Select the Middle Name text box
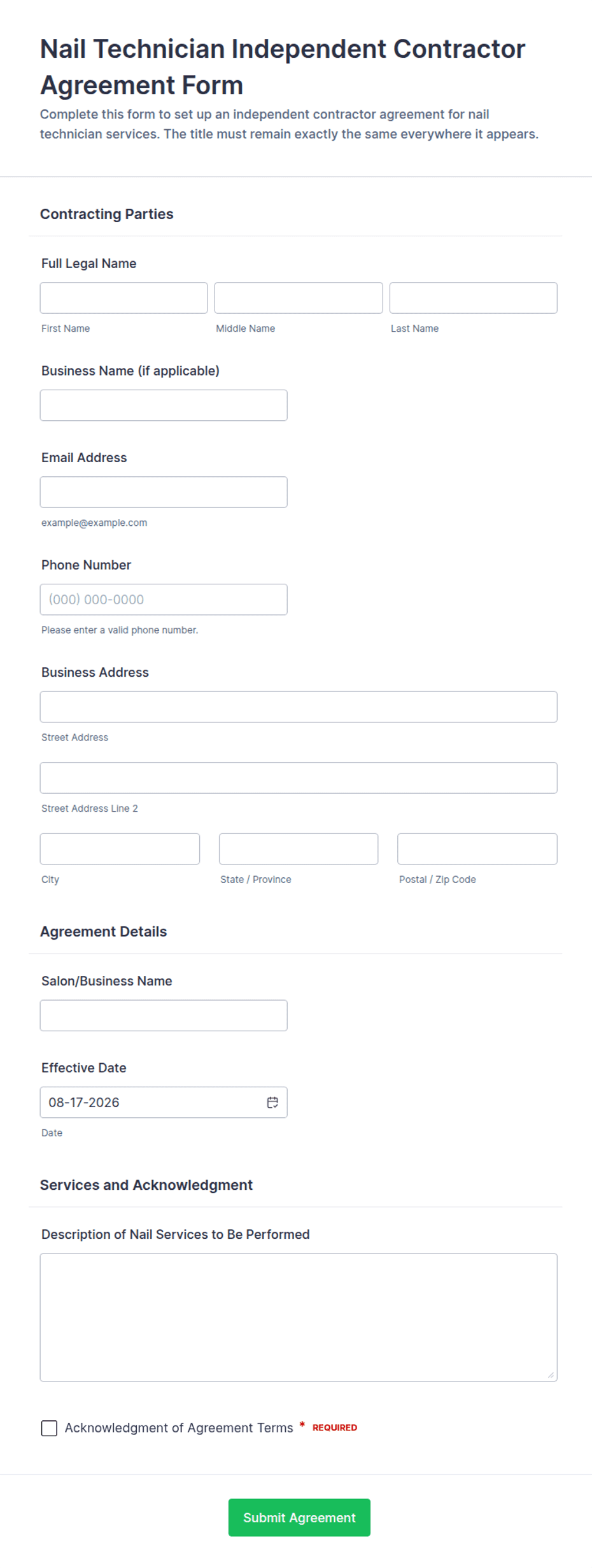The width and height of the screenshot is (592, 1568). pyautogui.click(x=299, y=298)
